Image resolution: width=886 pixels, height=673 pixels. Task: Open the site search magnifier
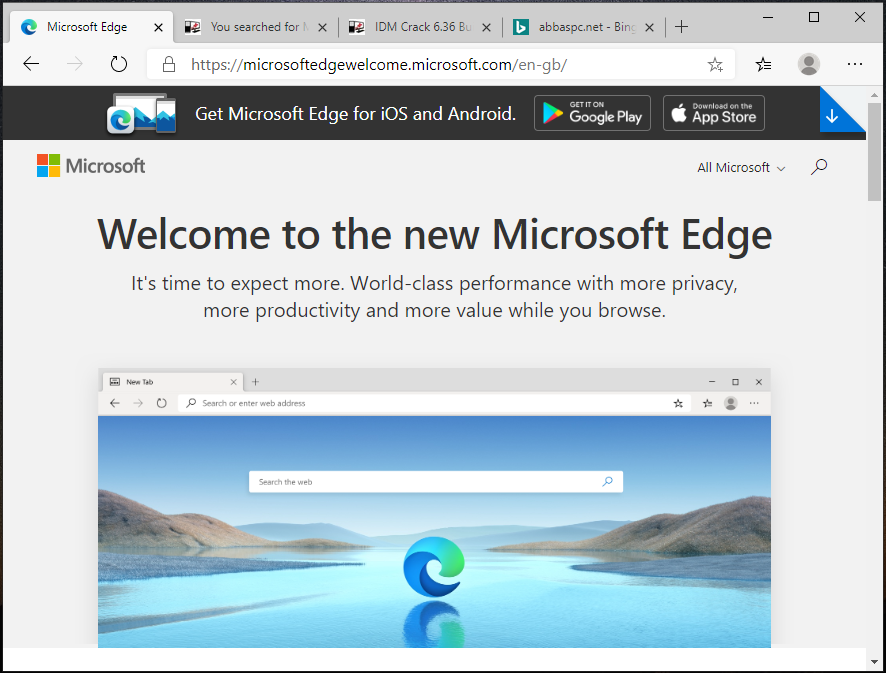coord(819,167)
